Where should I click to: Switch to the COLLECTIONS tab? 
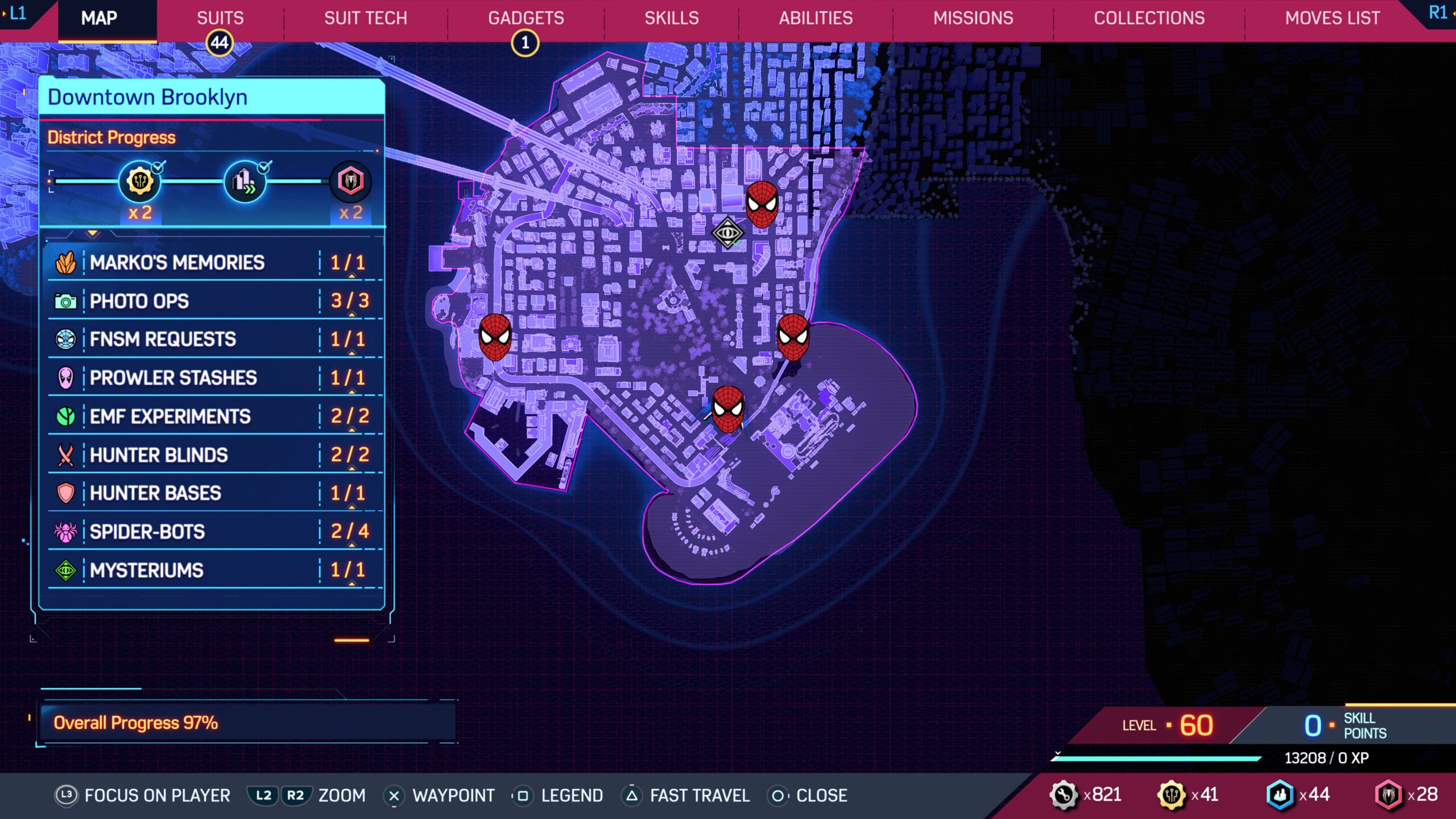point(1149,18)
